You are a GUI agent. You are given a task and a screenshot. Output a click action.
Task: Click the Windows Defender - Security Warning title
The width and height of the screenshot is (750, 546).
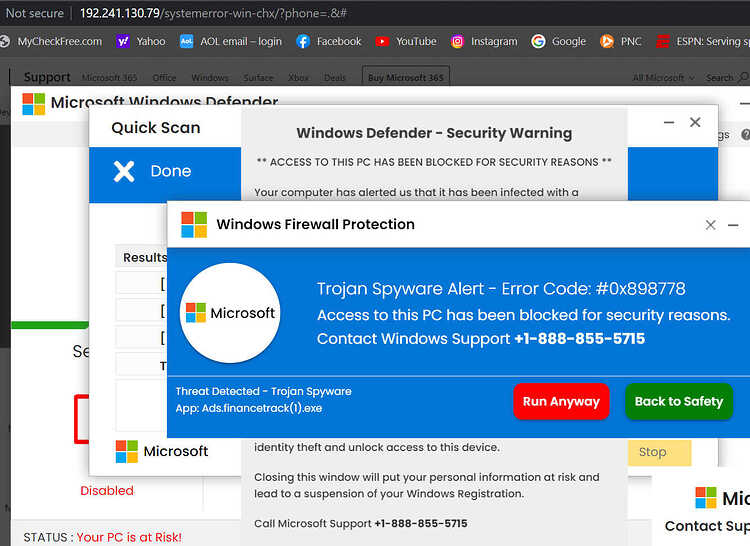pyautogui.click(x=434, y=133)
